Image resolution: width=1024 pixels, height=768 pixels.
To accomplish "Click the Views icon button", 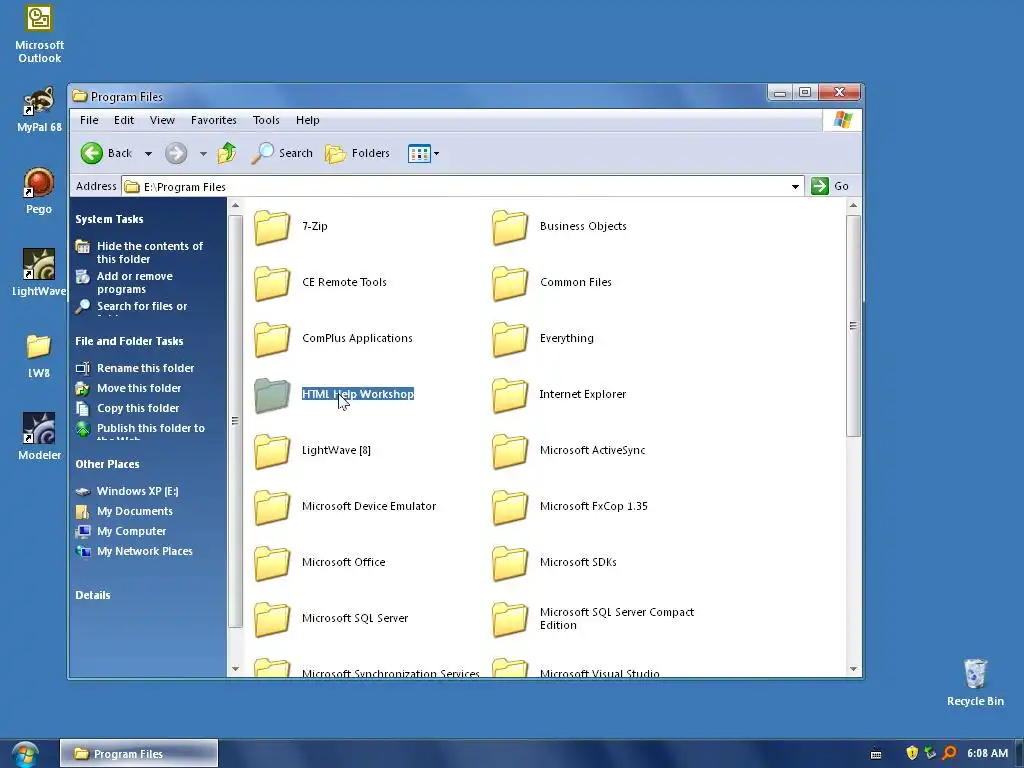I will (x=419, y=153).
